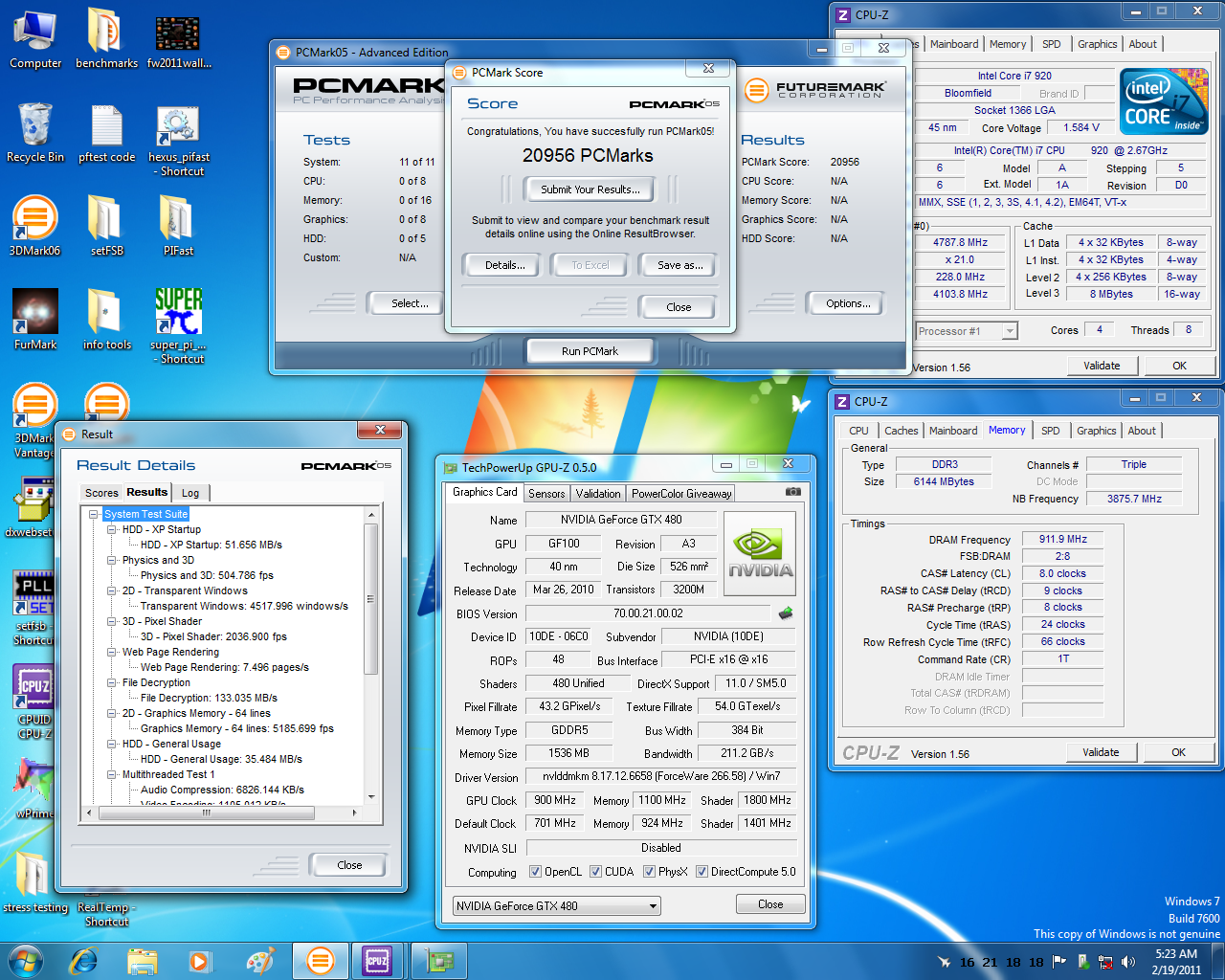Click the vertical scrollbar thumb in Result Details
Image resolution: width=1225 pixels, height=980 pixels.
[x=372, y=598]
